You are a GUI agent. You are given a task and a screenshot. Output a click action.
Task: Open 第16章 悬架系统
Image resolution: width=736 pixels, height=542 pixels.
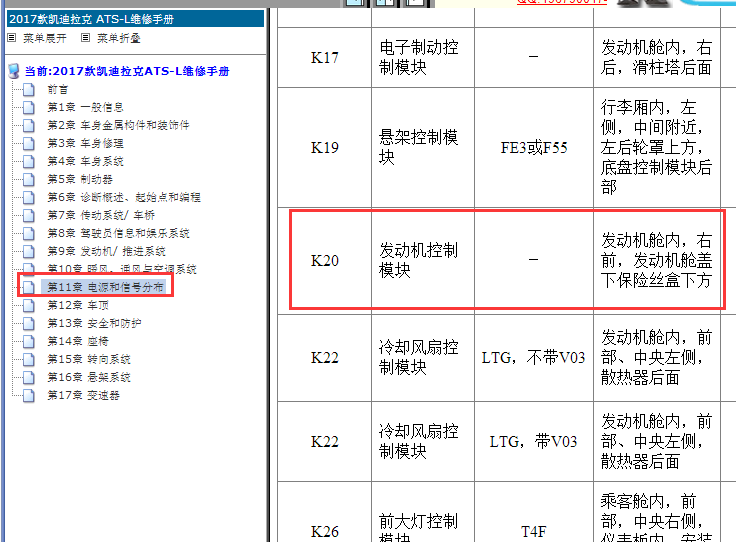pos(89,377)
